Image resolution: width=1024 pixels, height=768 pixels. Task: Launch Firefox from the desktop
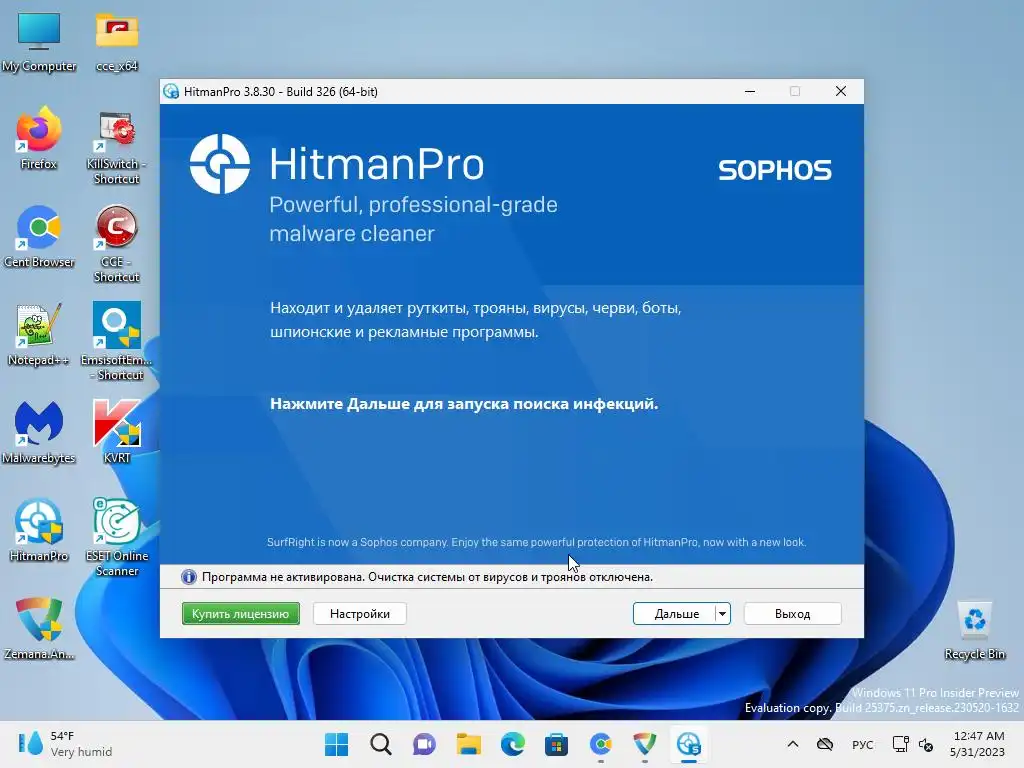(x=39, y=138)
